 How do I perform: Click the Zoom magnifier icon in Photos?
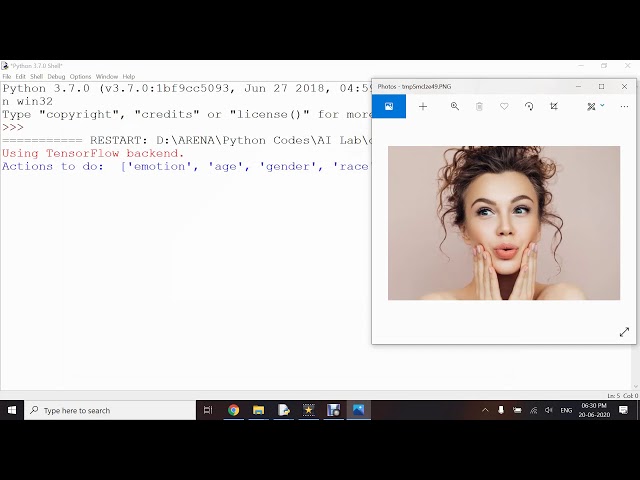[x=455, y=107]
